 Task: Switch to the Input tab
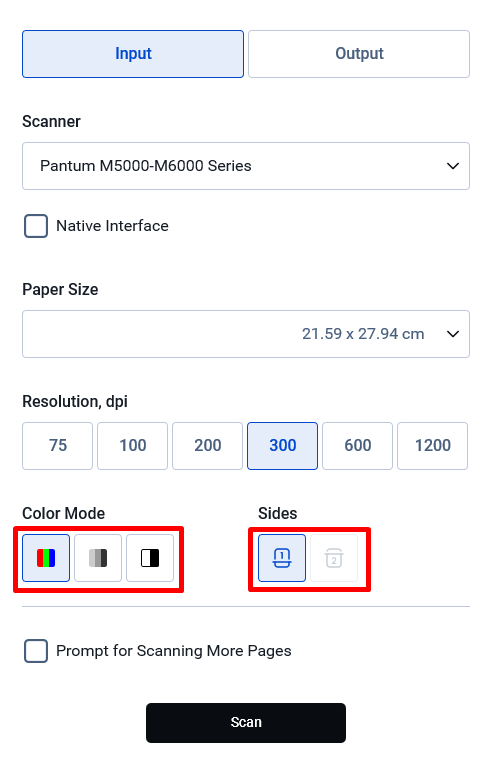133,54
